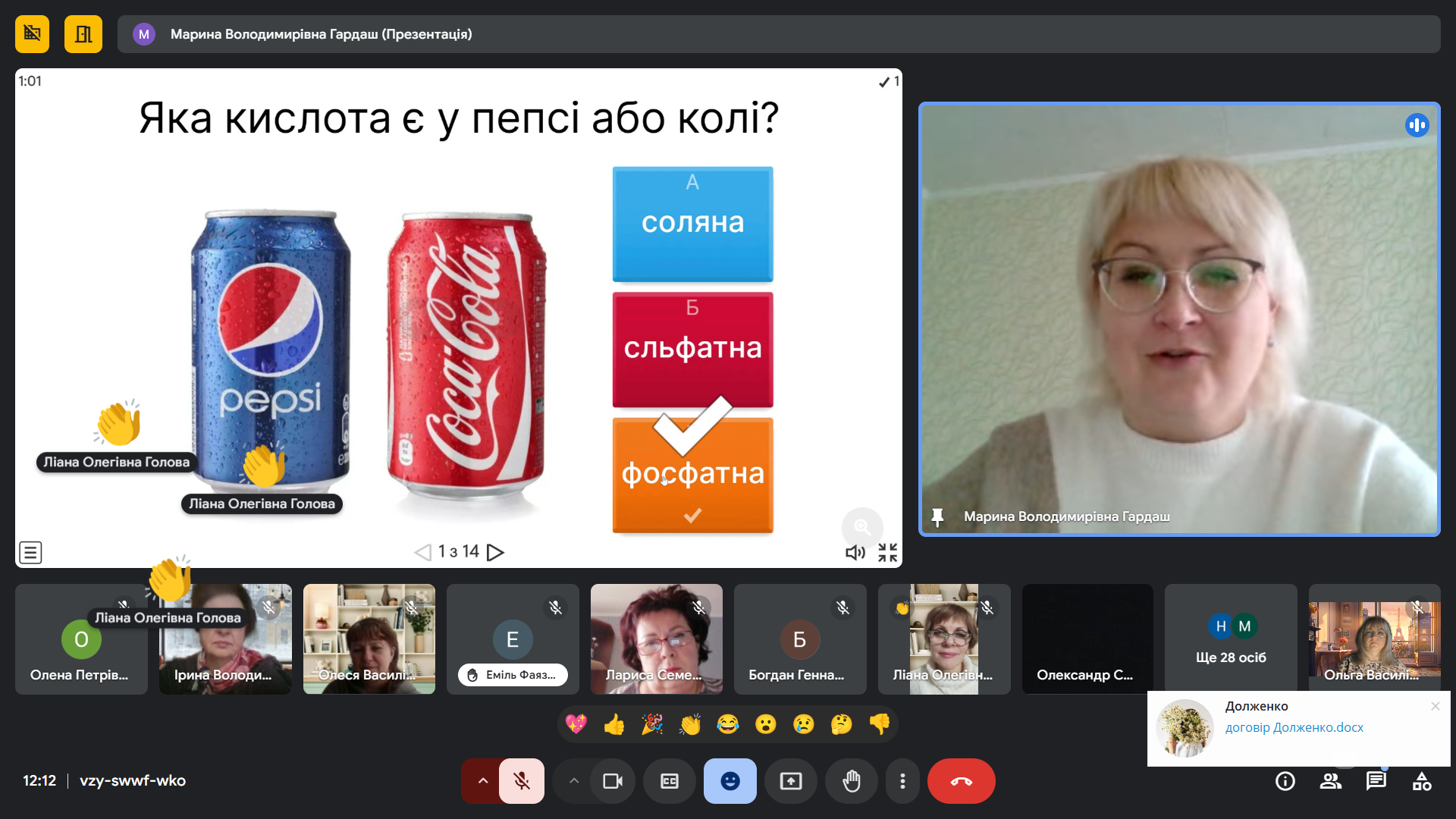Image resolution: width=1456 pixels, height=819 pixels.
Task: Show the people panel
Action: point(1331,781)
